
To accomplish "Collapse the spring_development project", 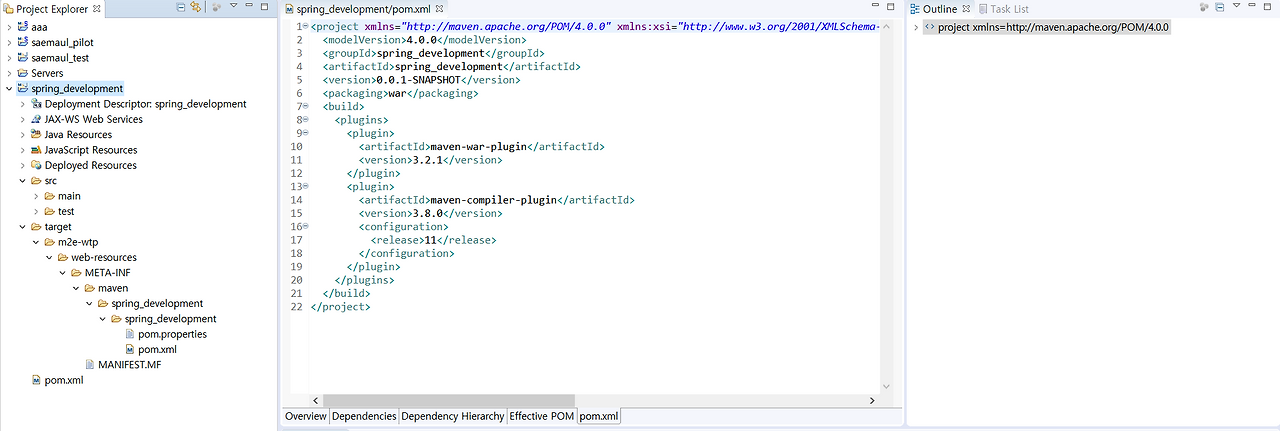I will point(9,88).
